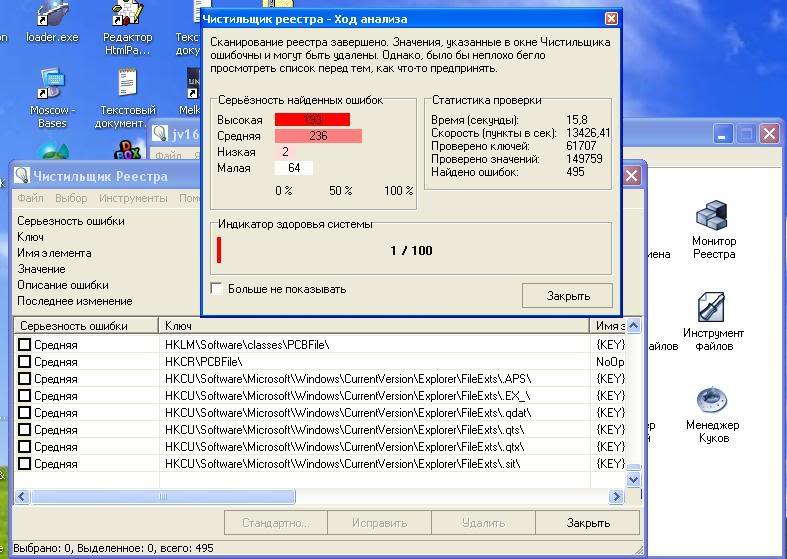Click the jv16 window title icon

[160, 133]
